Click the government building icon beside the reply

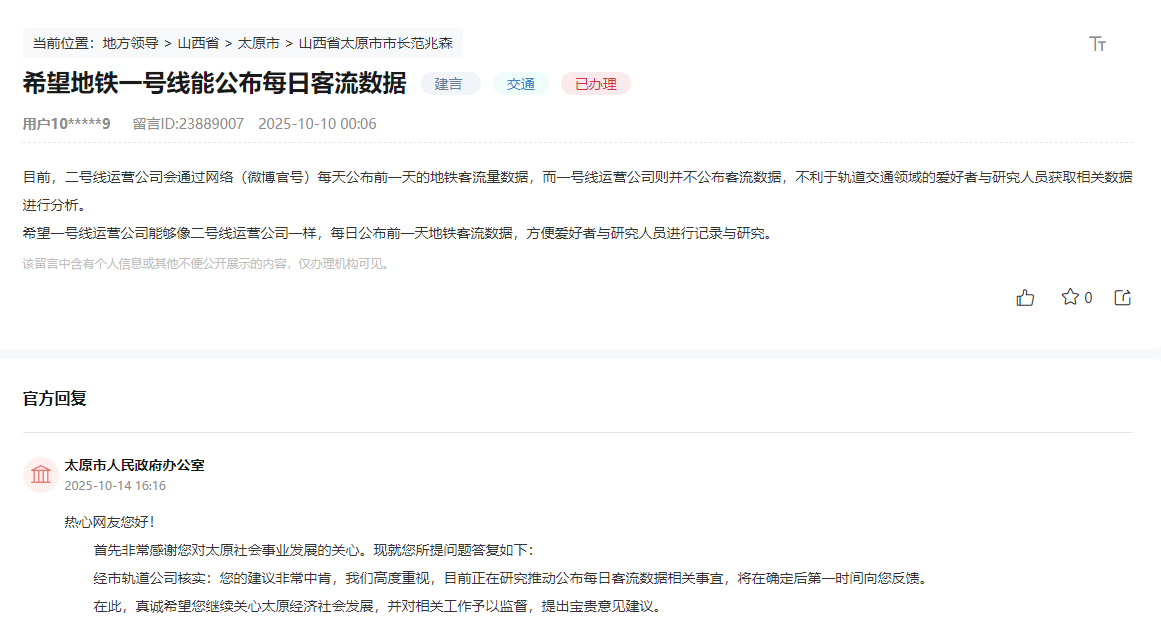[40, 475]
